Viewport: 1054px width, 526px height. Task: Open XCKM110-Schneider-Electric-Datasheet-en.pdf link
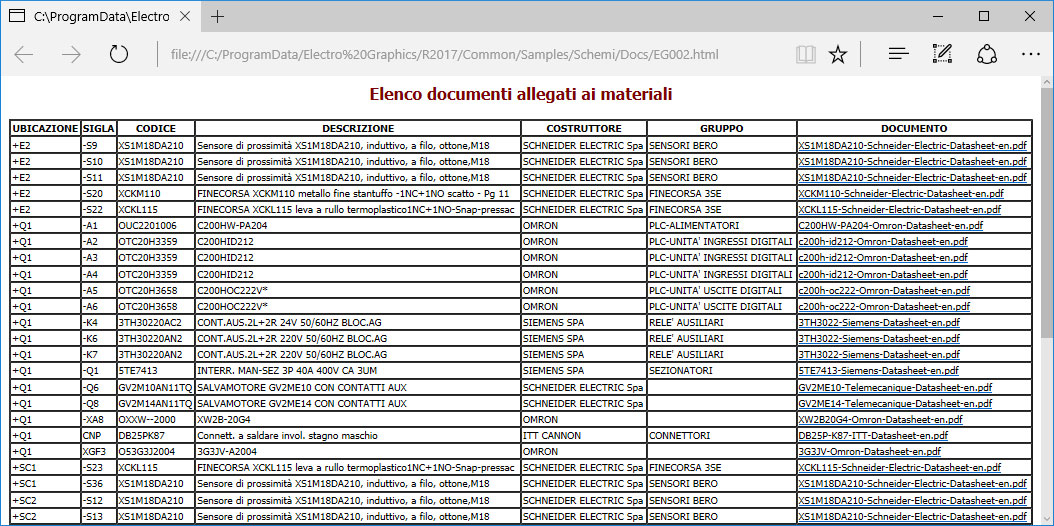pos(901,193)
